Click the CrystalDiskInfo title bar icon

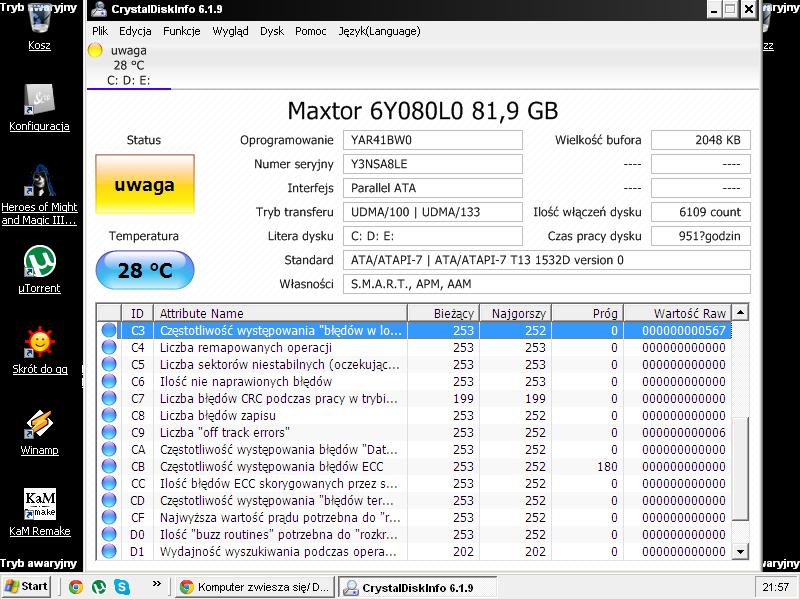pos(98,9)
